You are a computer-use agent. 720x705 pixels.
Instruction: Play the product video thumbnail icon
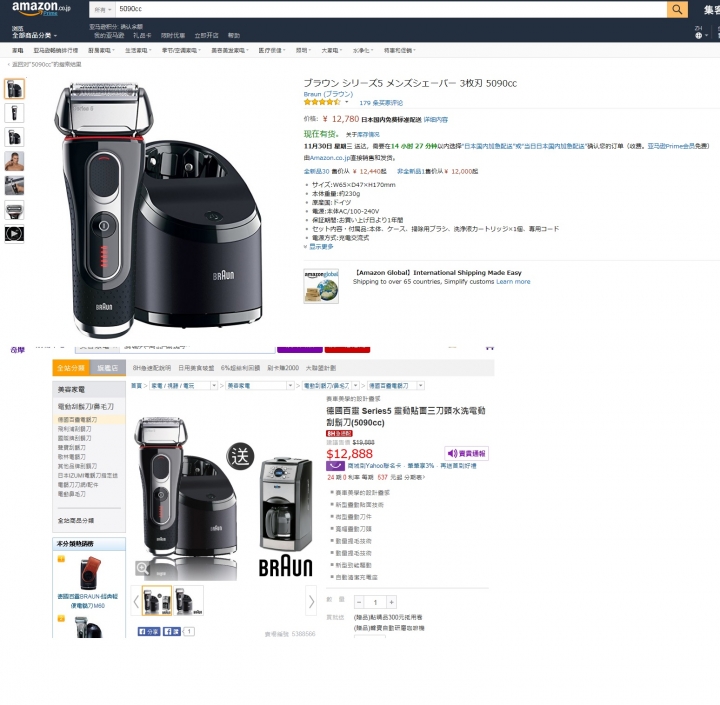pos(14,234)
